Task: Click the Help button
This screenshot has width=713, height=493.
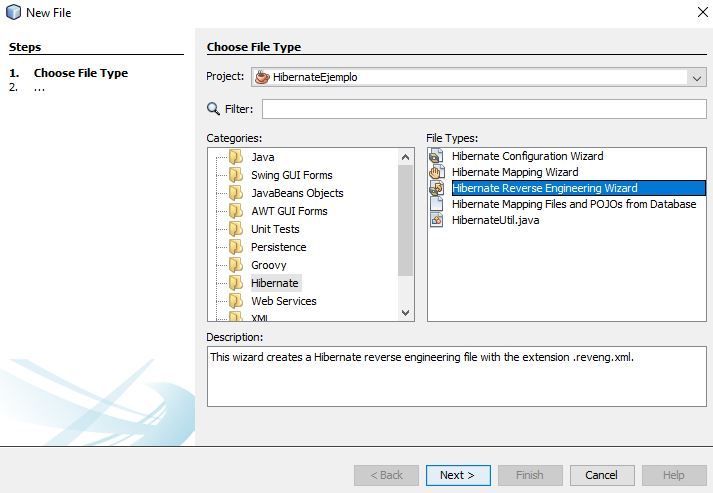Action: click(674, 475)
